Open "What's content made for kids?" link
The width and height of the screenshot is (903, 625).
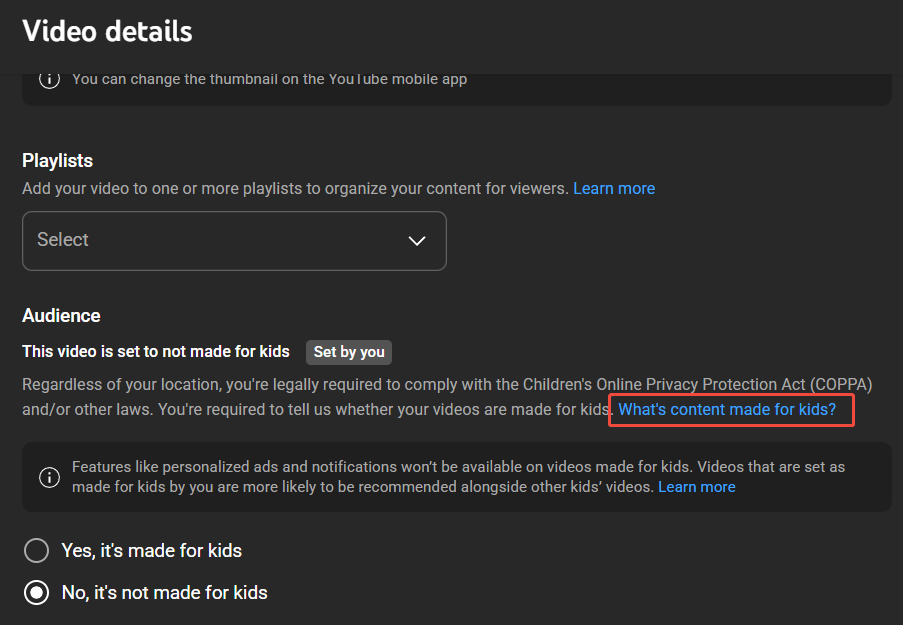(x=727, y=409)
